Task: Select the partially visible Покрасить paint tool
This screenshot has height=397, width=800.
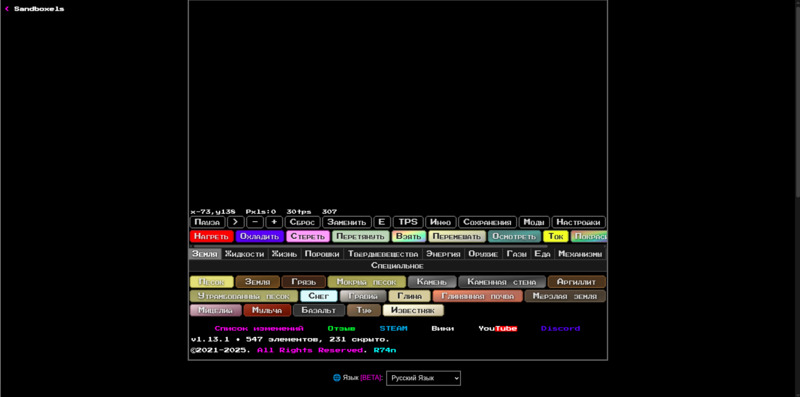Action: click(589, 237)
